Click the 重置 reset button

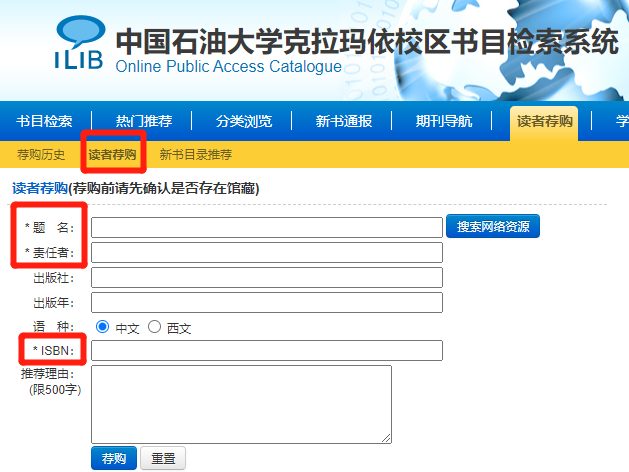[x=162, y=459]
